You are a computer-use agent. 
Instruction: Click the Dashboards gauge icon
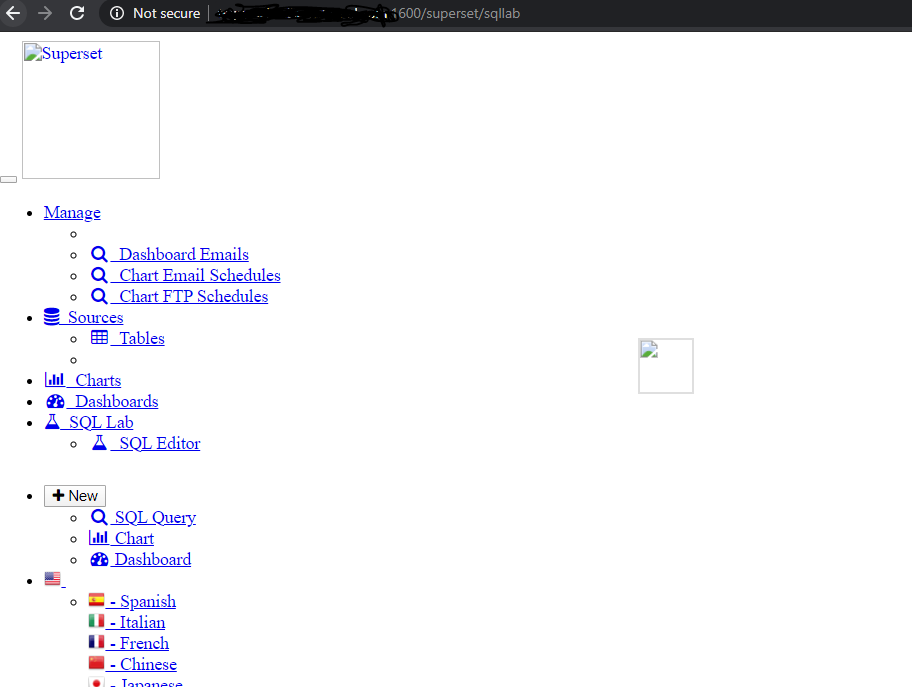click(55, 400)
